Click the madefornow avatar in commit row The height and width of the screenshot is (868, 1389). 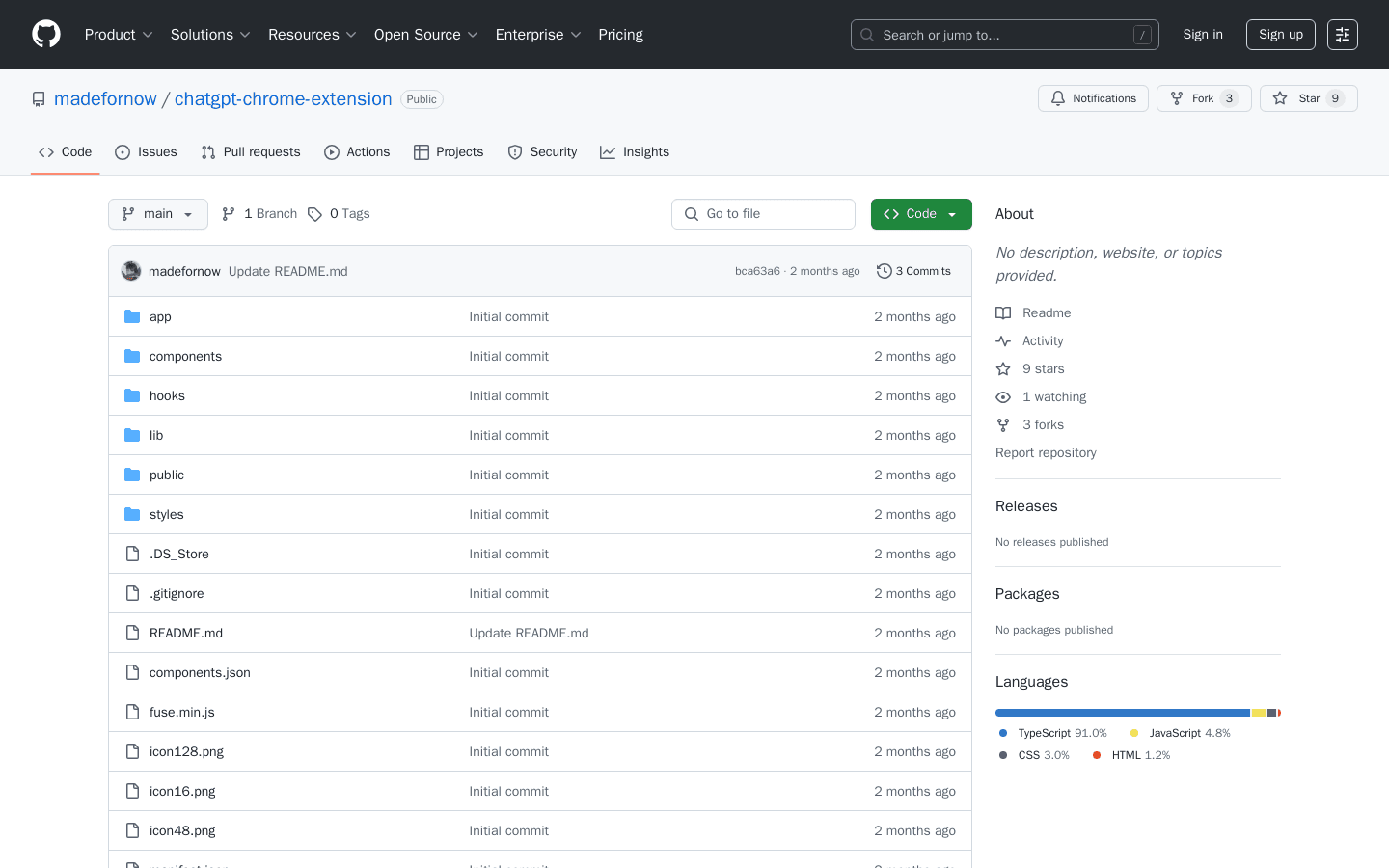click(x=131, y=271)
